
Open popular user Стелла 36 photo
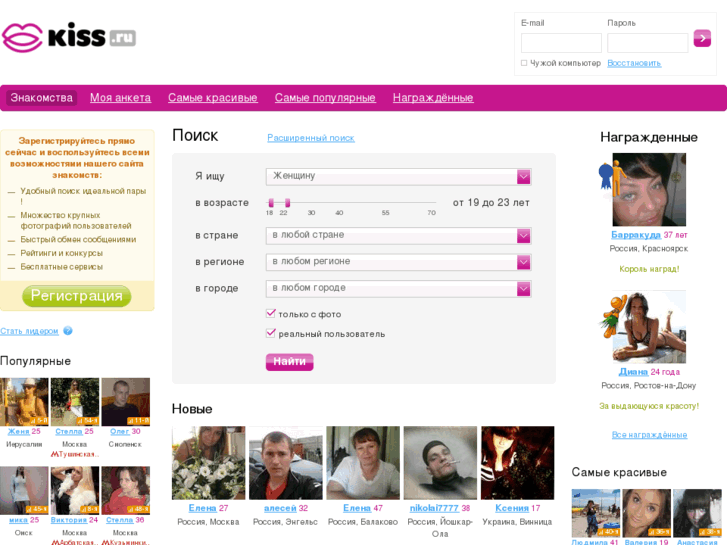coord(126,490)
